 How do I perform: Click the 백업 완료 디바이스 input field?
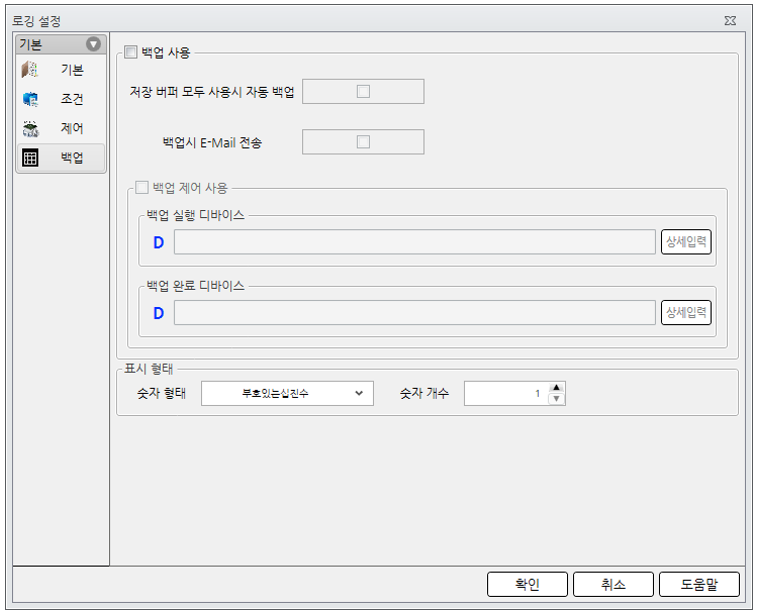(414, 312)
